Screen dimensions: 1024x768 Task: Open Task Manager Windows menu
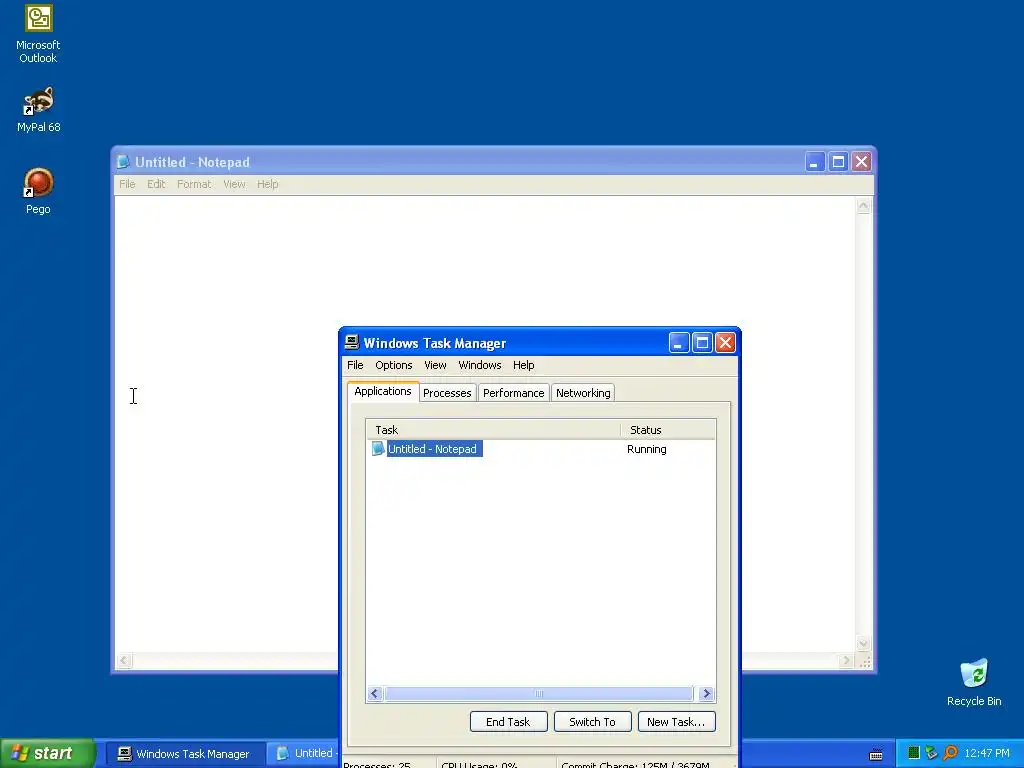click(x=479, y=365)
